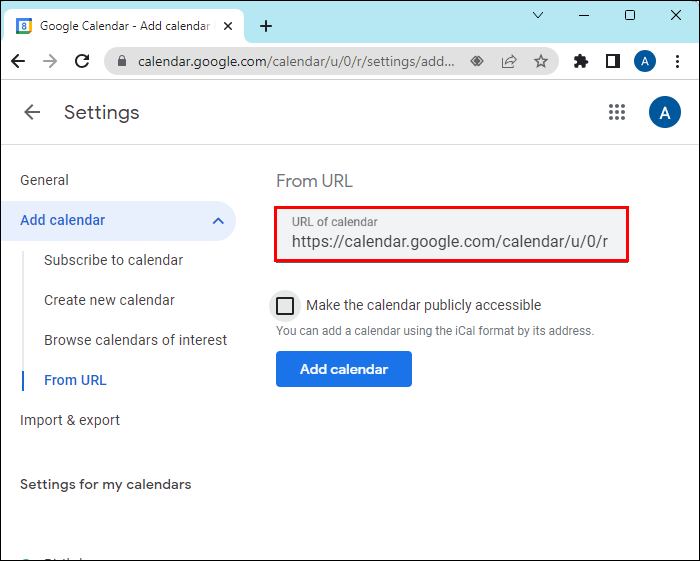
Task: Enable Make the calendar publicly accessible checkbox
Action: tap(285, 305)
